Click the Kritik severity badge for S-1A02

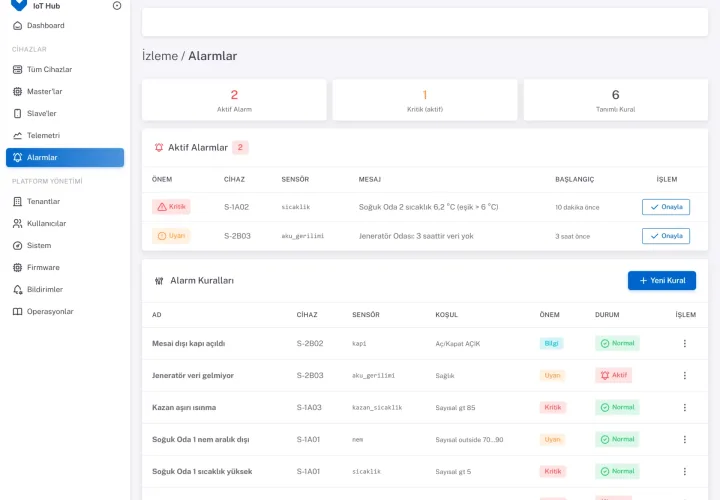(x=171, y=207)
